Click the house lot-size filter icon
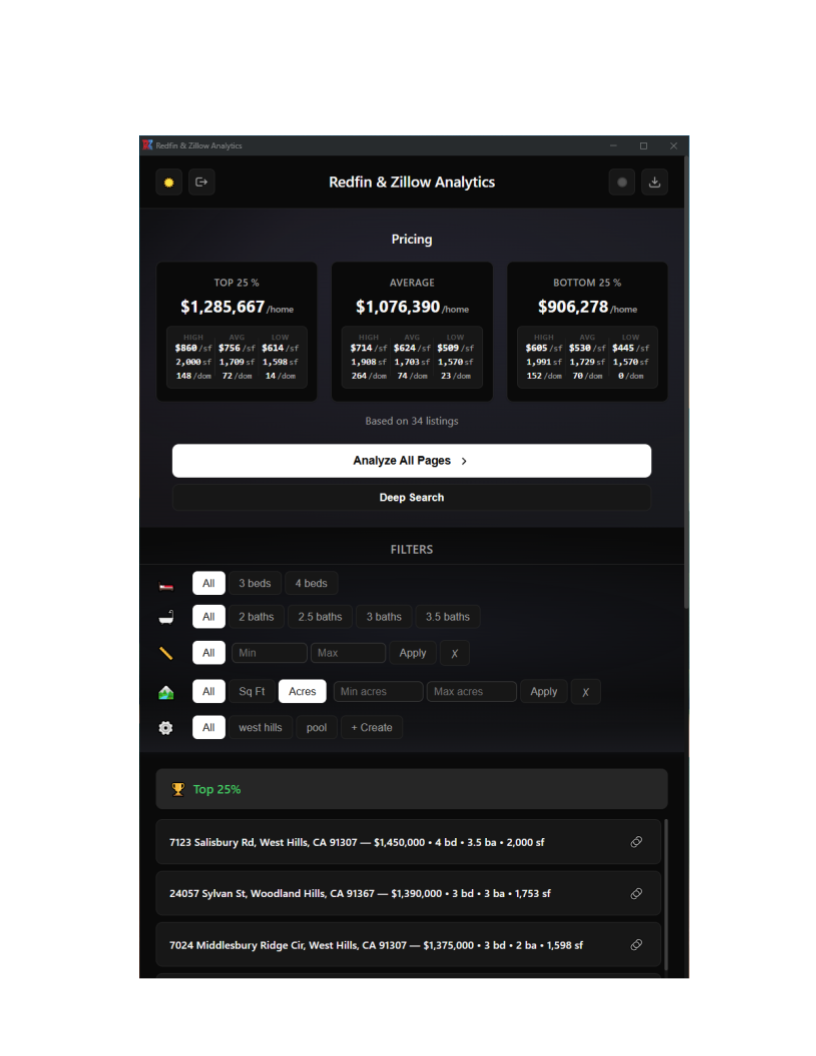The height and width of the screenshot is (1056, 816). tap(165, 691)
